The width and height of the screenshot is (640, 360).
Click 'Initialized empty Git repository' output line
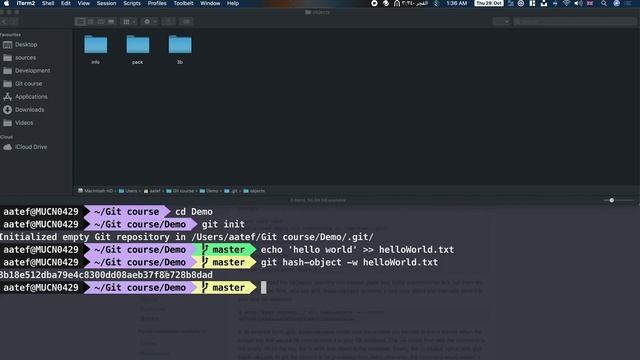[187, 237]
